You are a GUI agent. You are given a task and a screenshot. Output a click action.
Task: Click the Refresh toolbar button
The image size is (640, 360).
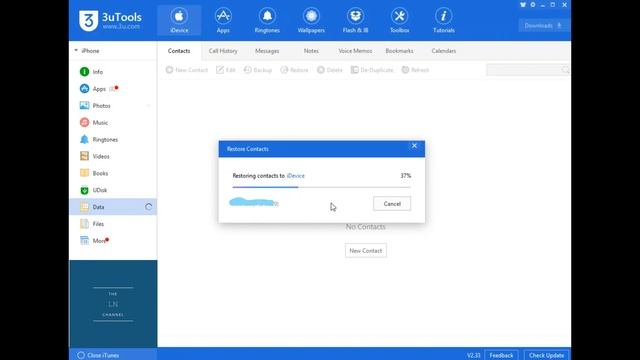pyautogui.click(x=415, y=70)
